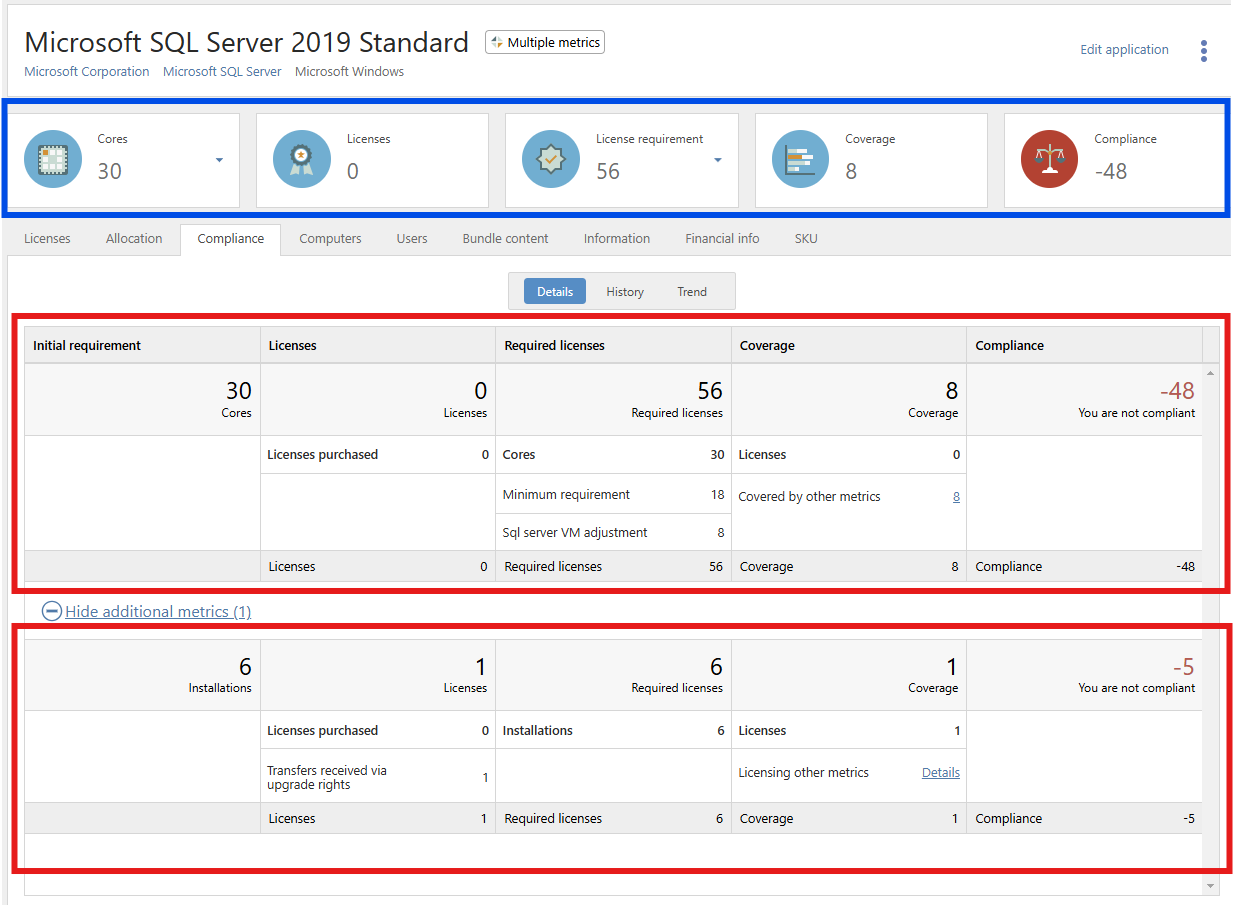Viewport: 1233px width, 905px height.
Task: Open the Financial info tab
Action: (x=722, y=238)
